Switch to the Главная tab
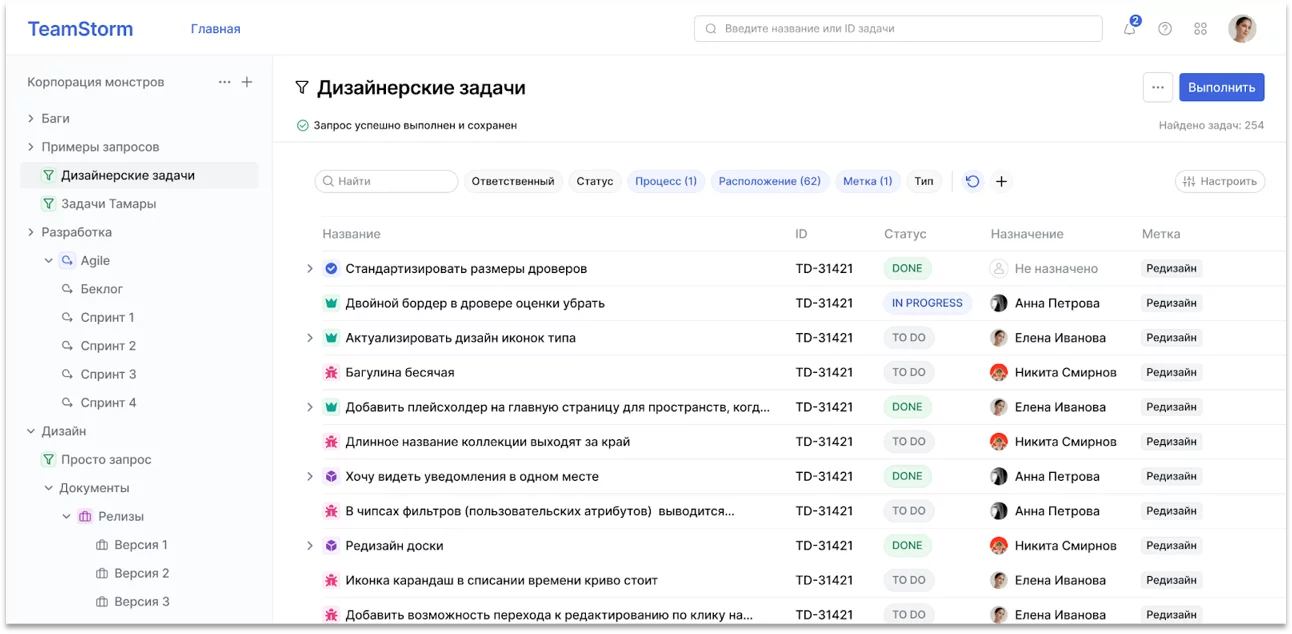The image size is (1292, 634). tap(216, 29)
